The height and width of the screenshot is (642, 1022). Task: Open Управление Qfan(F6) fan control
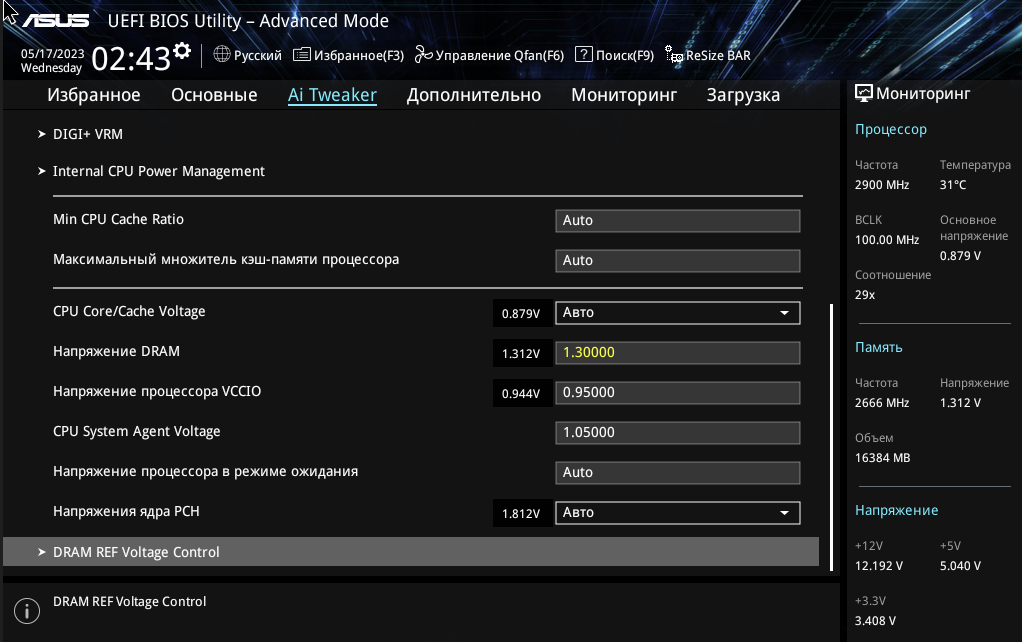[x=489, y=55]
